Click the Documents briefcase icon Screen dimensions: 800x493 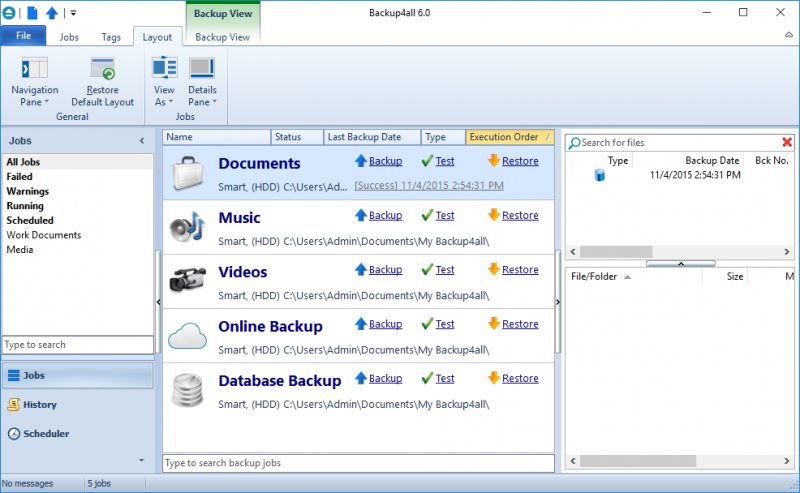click(188, 174)
